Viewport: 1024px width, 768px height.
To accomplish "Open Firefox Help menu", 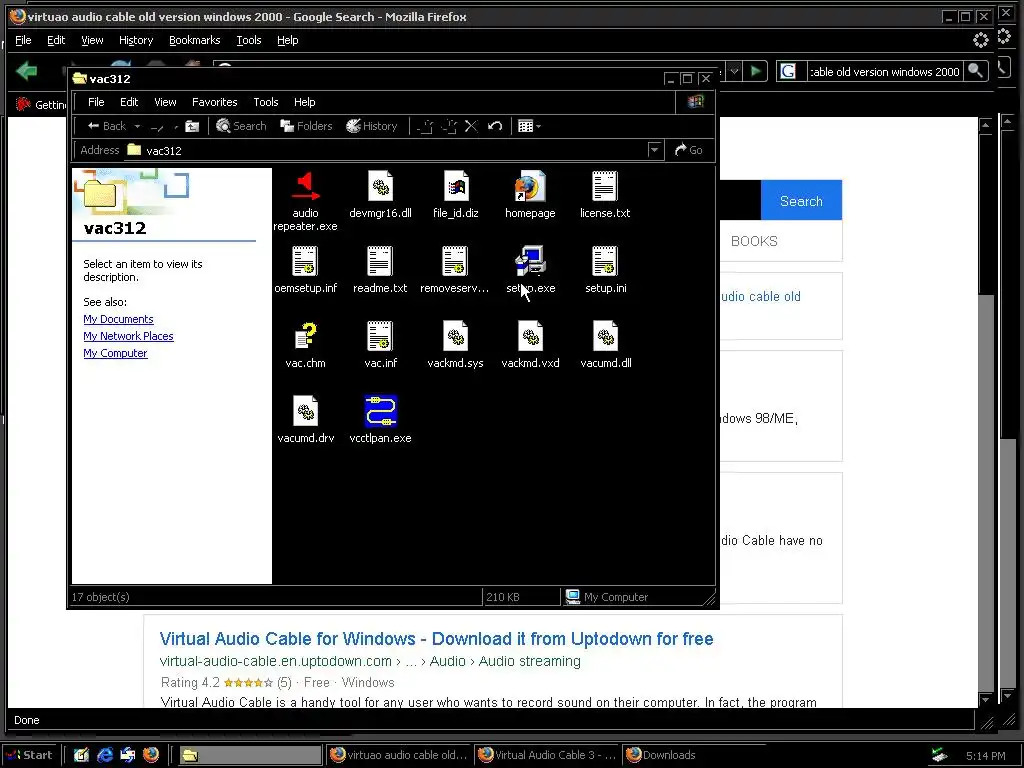I will point(287,40).
